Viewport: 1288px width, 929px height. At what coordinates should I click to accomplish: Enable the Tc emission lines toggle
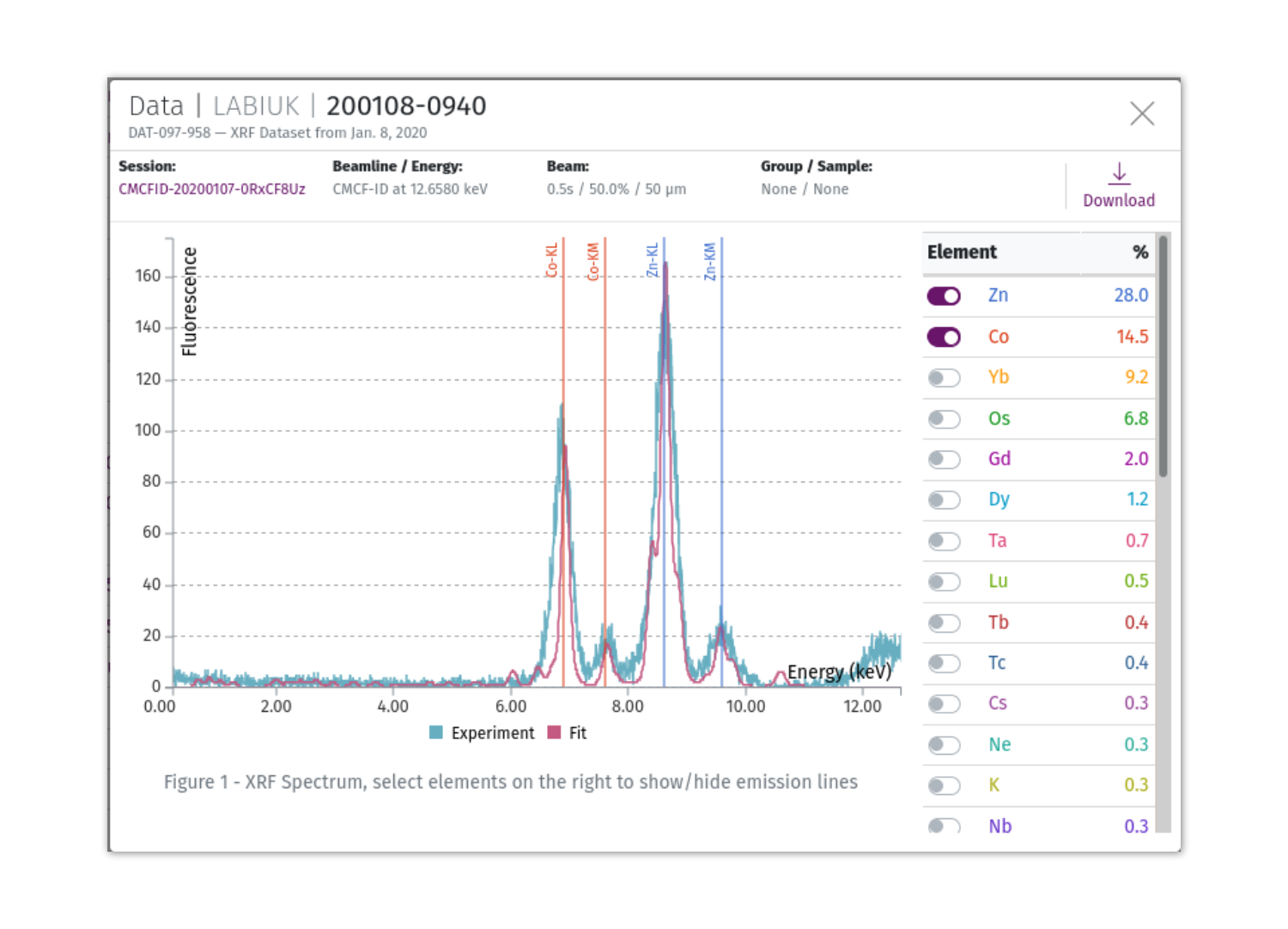[x=944, y=663]
